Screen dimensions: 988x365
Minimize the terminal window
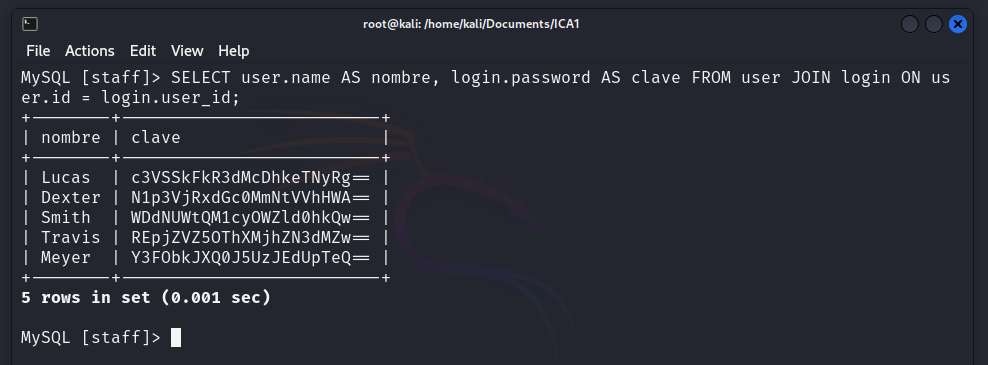pos(910,25)
